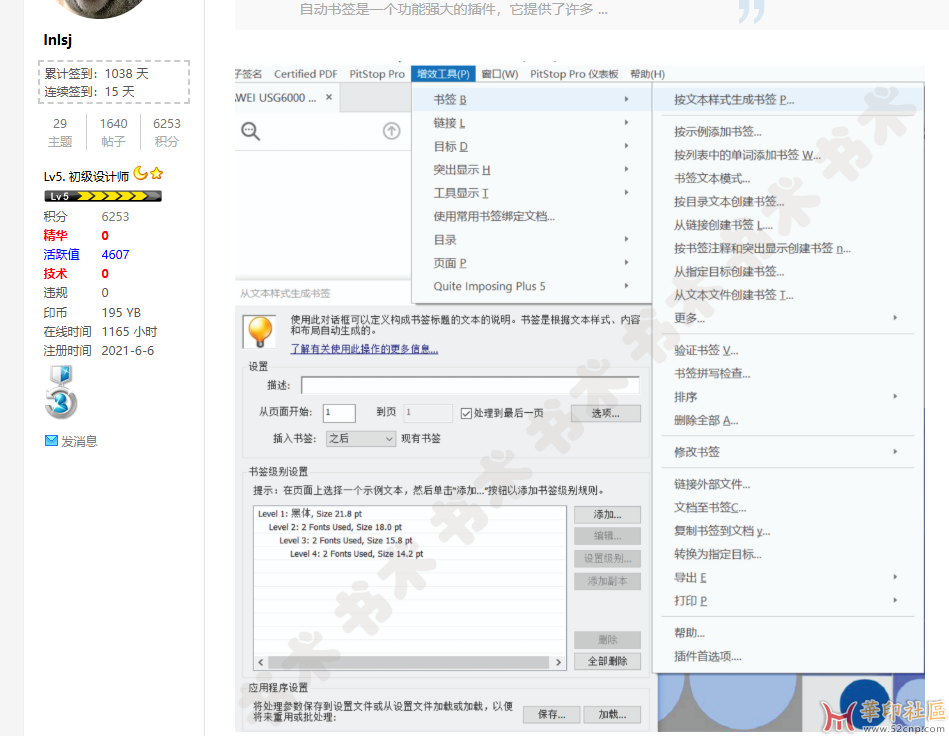949x736 pixels.
Task: Click the zoom out magnifier icon
Action: point(250,131)
